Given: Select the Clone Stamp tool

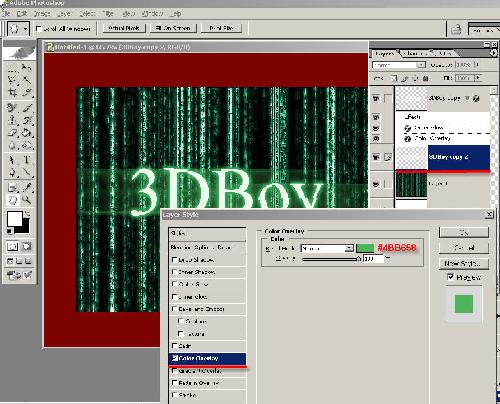Looking at the screenshot, I should pos(13,120).
